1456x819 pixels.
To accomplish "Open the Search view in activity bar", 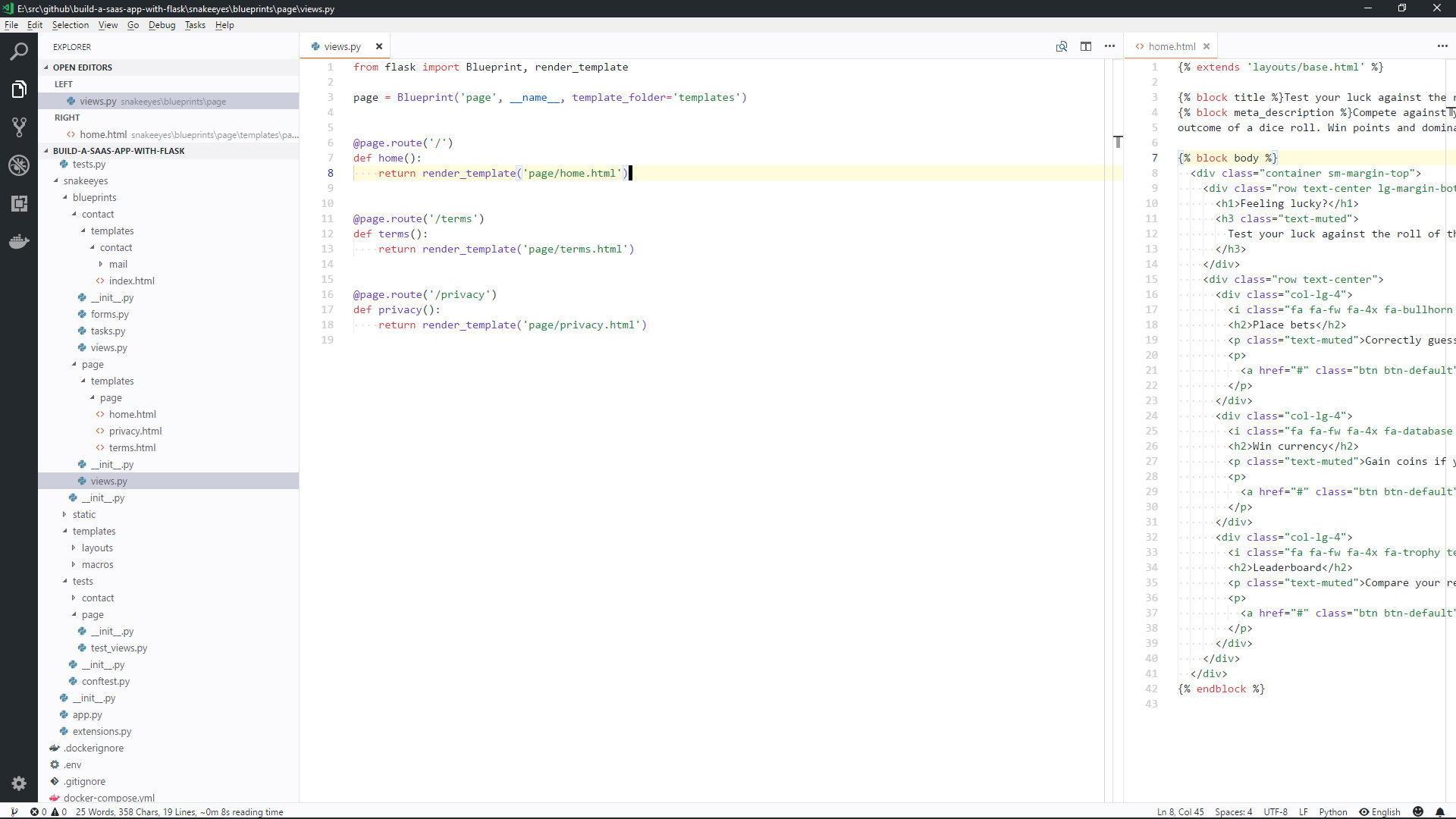I will click(19, 52).
